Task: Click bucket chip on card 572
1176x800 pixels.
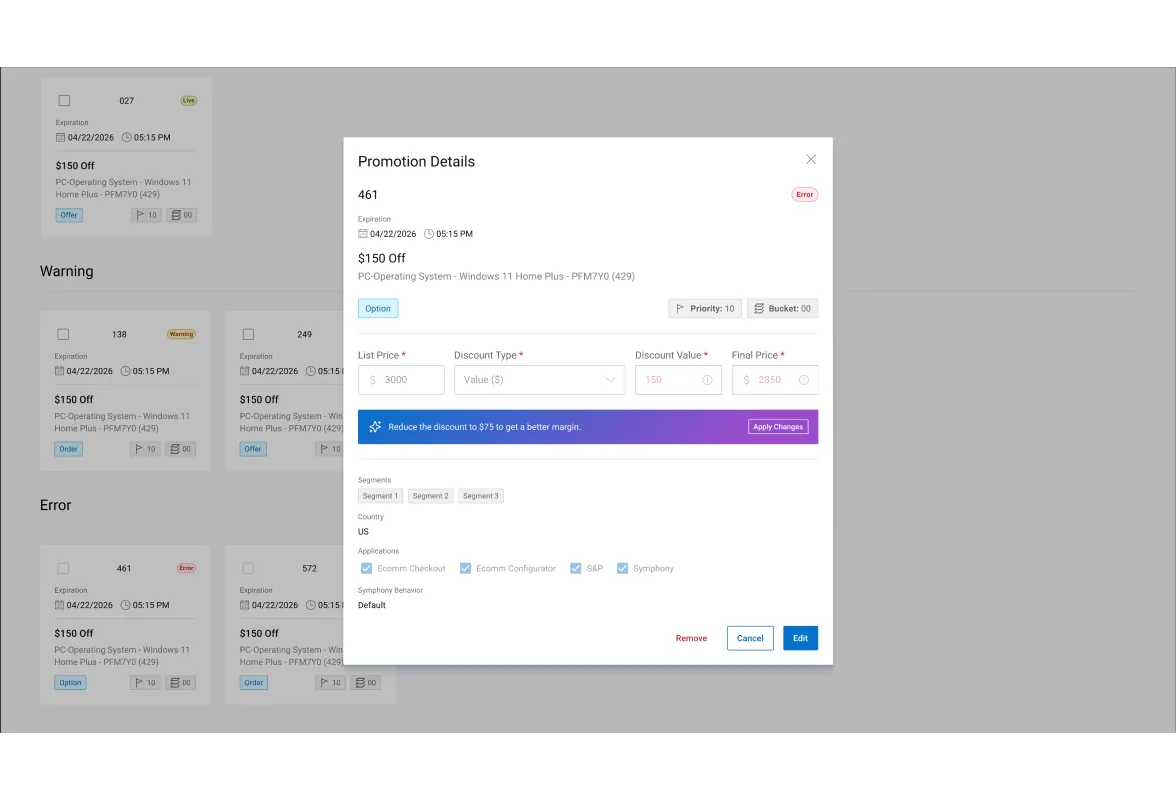Action: (365, 683)
